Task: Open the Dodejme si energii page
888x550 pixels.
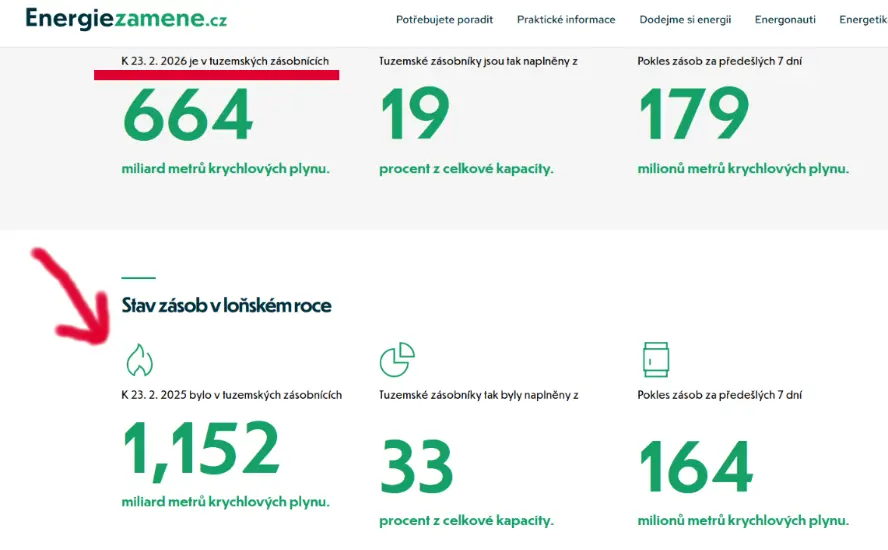Action: coord(683,20)
